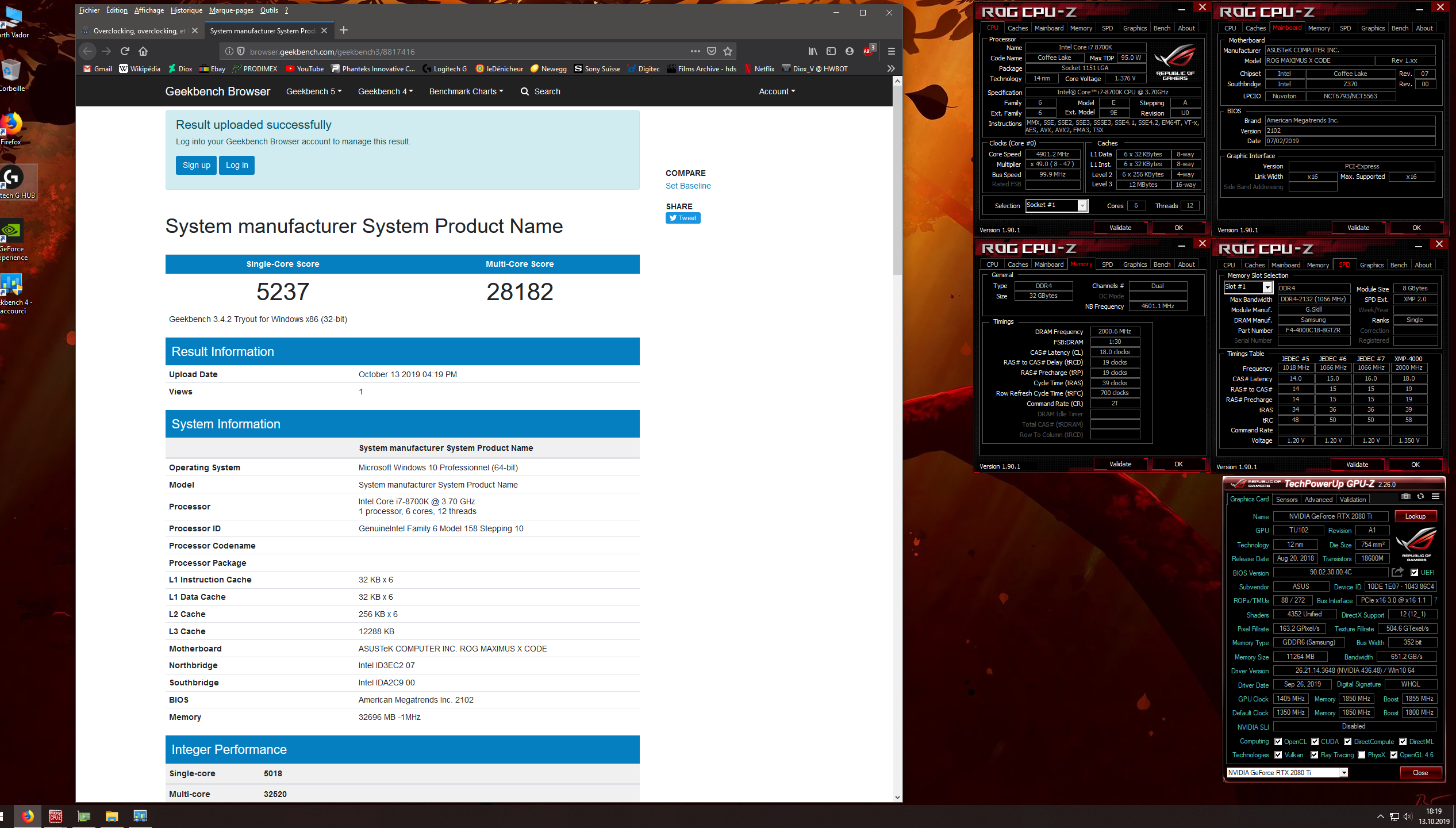The width and height of the screenshot is (1456, 828).
Task: Open Account dropdown on Geekbench
Action: (x=777, y=91)
